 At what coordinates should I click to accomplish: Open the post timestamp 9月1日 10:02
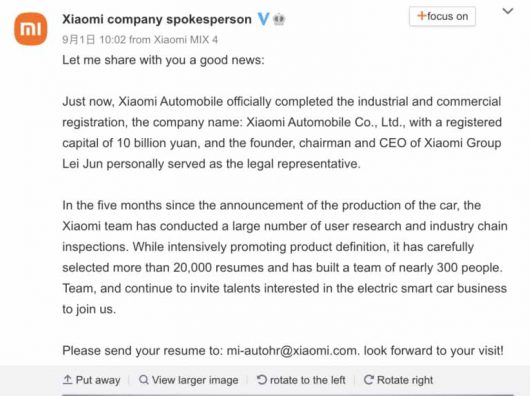click(x=94, y=40)
